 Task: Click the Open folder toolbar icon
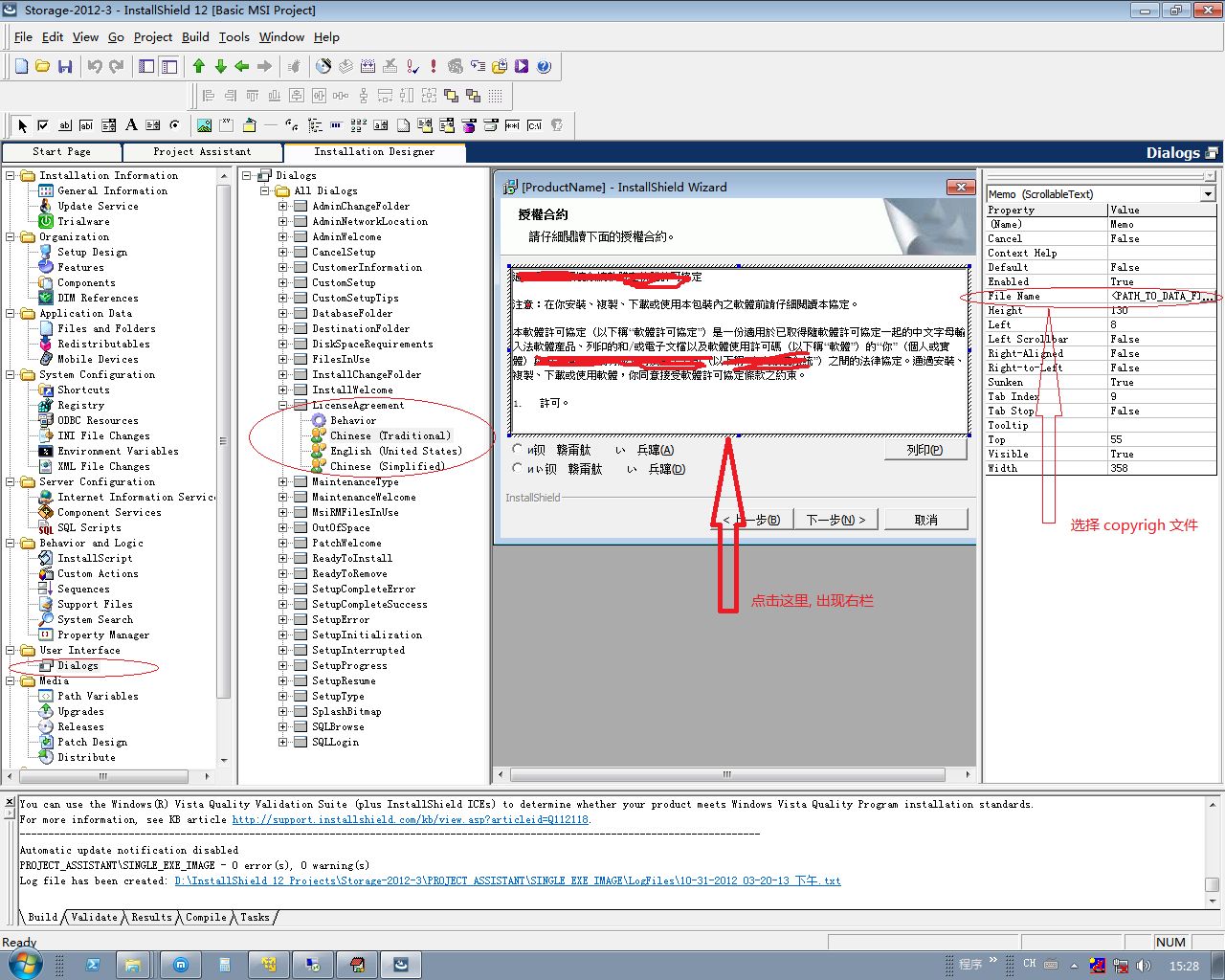click(43, 67)
